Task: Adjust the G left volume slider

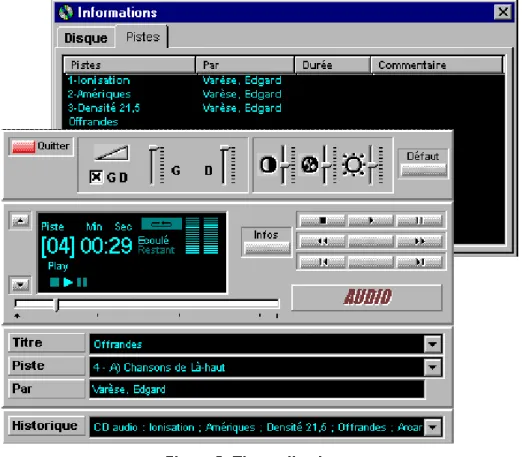Action: point(153,165)
